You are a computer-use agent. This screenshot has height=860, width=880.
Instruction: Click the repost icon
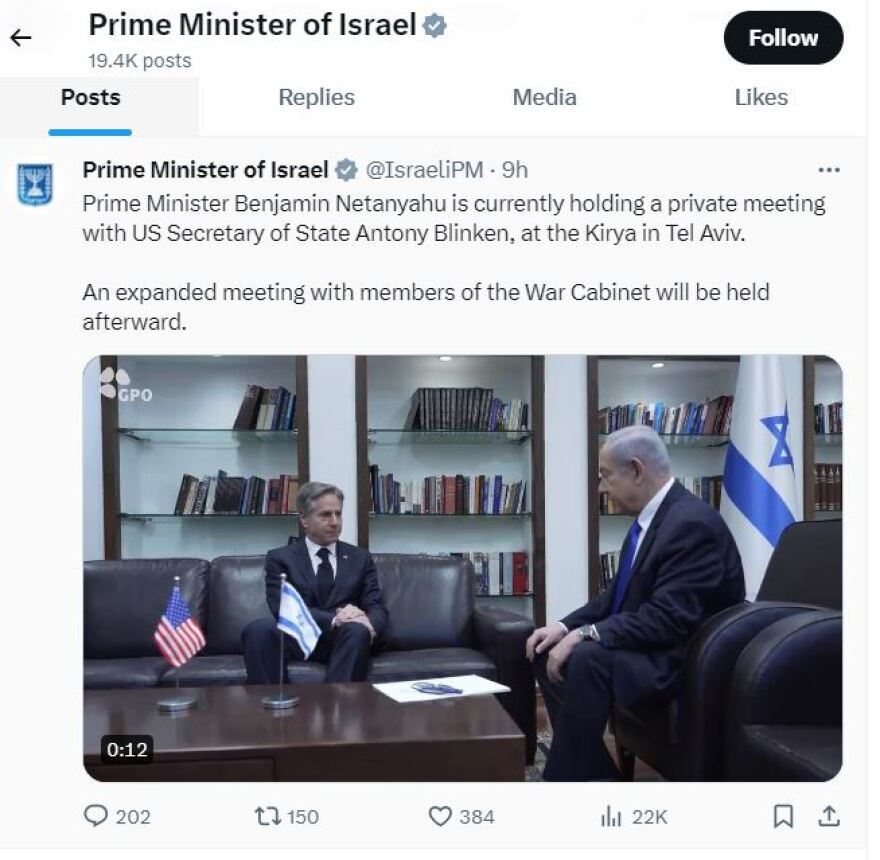267,817
